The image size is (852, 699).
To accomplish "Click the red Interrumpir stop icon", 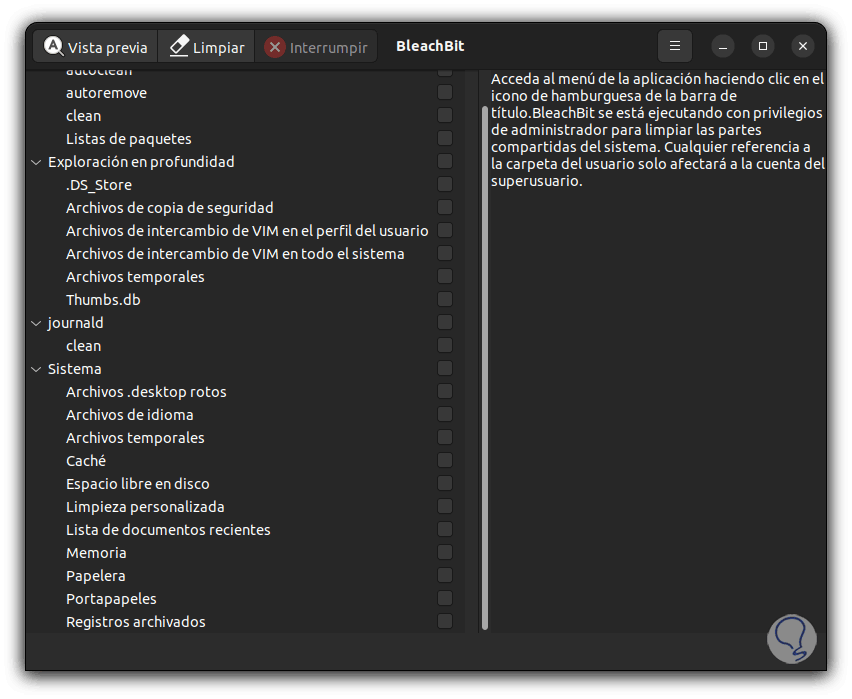I will tap(275, 47).
